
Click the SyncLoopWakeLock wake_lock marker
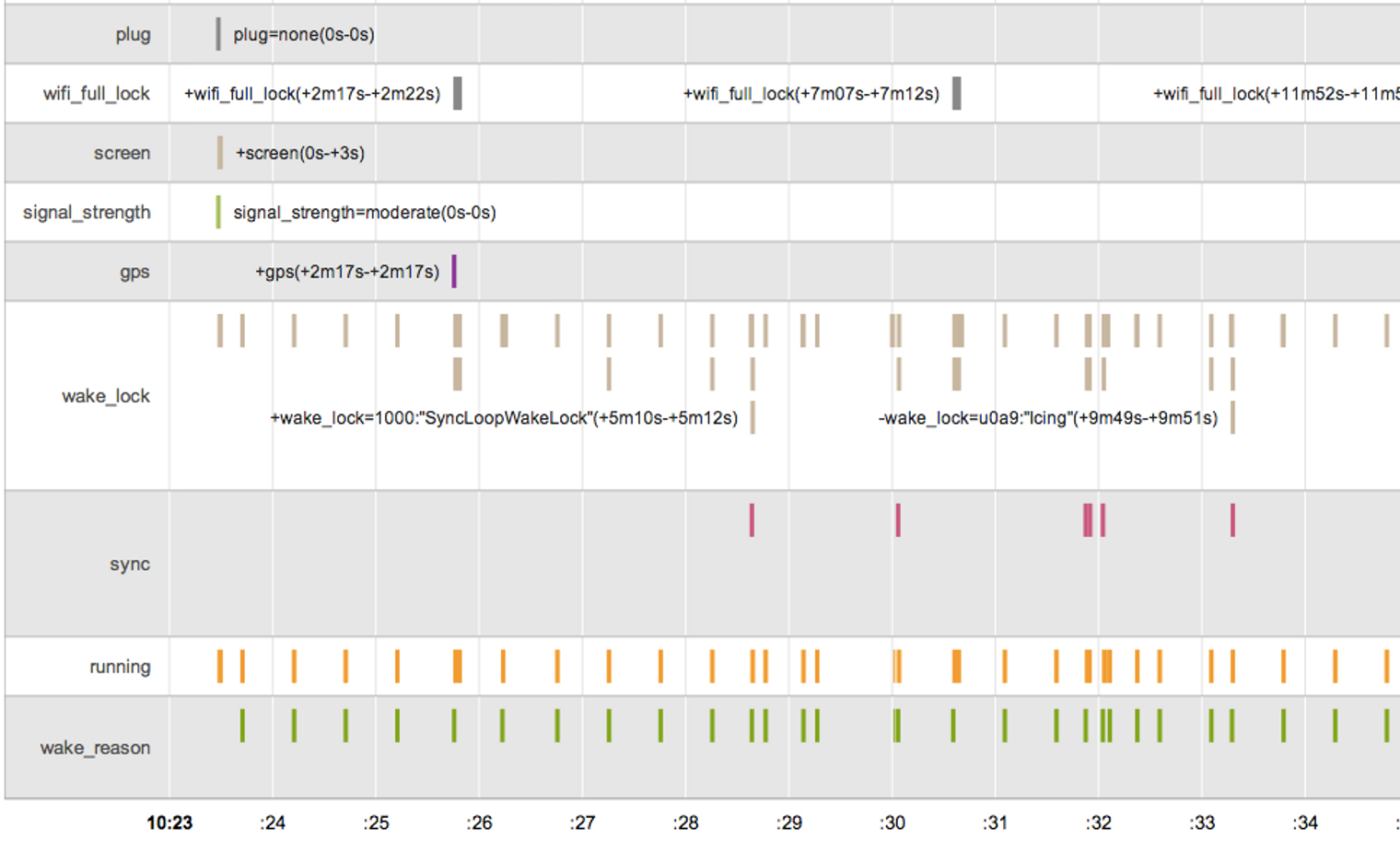tap(752, 417)
